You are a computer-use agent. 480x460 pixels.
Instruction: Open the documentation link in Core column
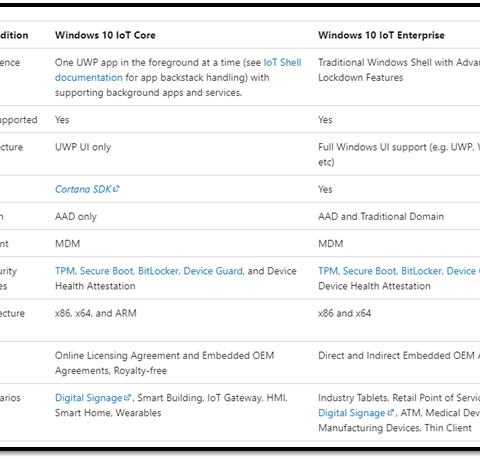[x=89, y=77]
